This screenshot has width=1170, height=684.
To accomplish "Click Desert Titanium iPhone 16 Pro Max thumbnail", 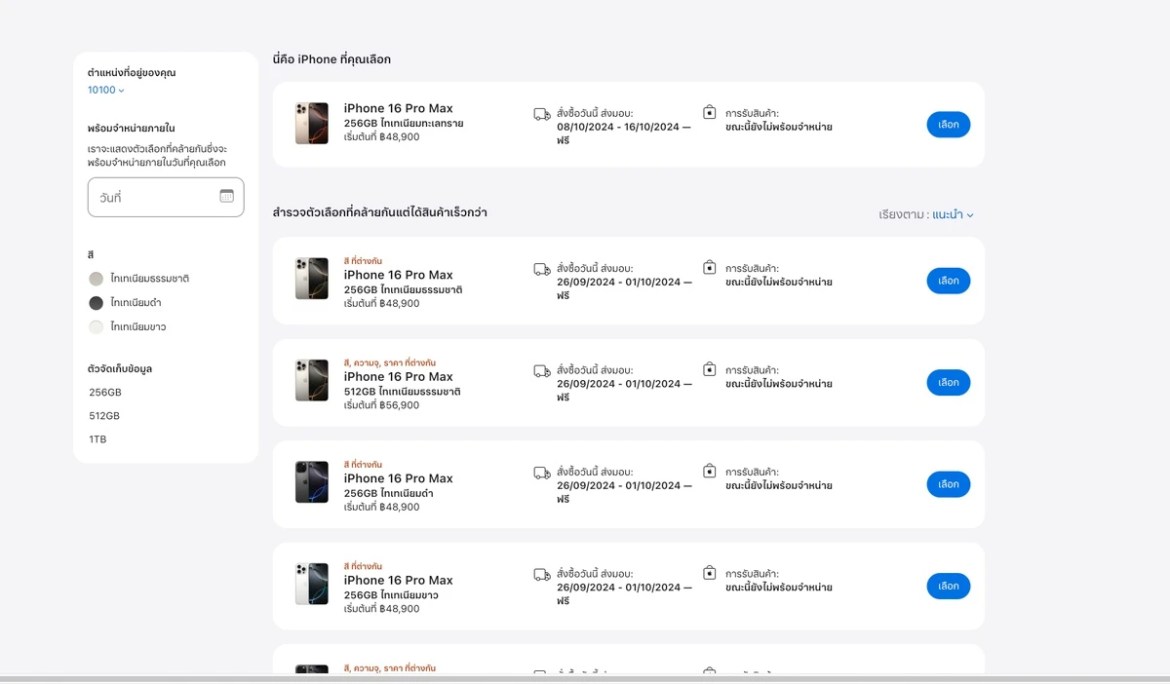I will coord(312,123).
